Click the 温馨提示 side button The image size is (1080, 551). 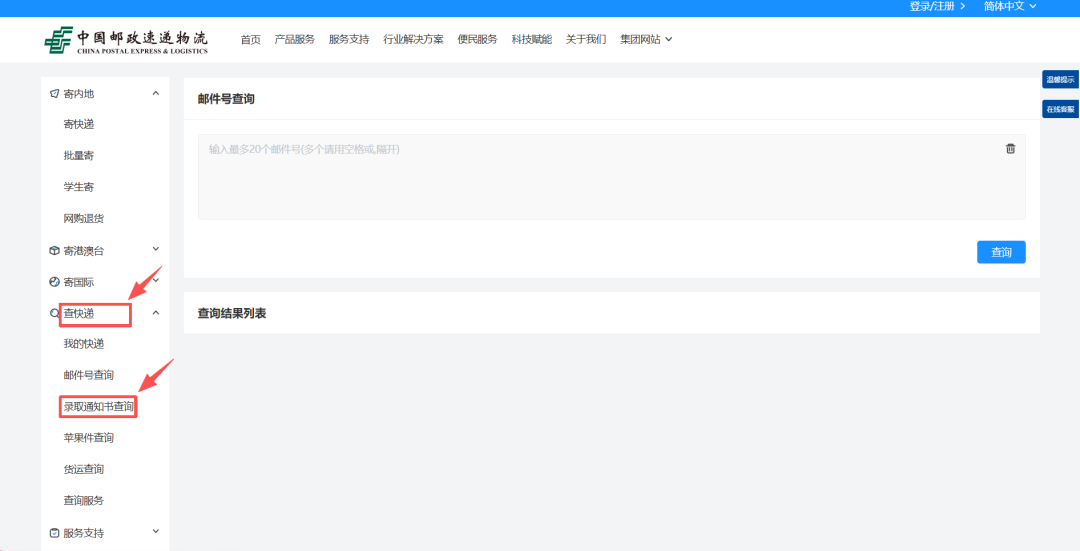point(1060,79)
